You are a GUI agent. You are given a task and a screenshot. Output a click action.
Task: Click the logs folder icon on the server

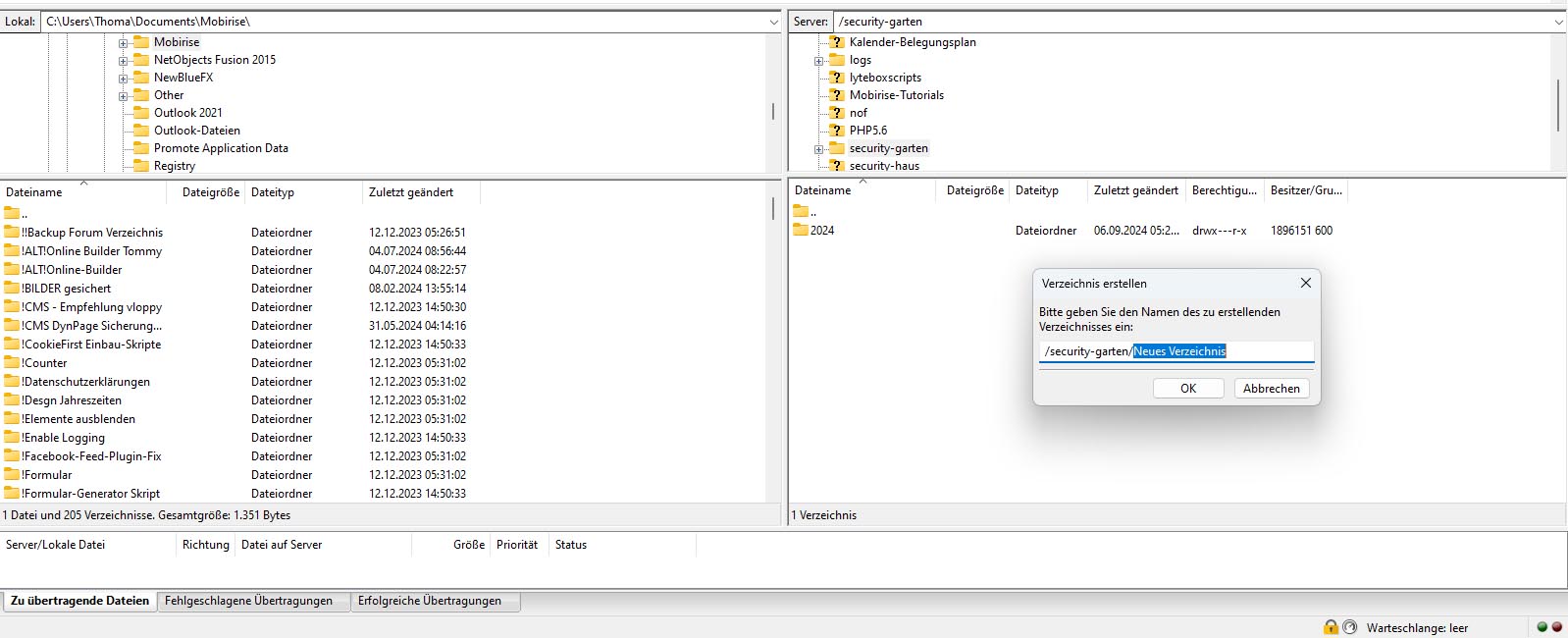tap(837, 60)
